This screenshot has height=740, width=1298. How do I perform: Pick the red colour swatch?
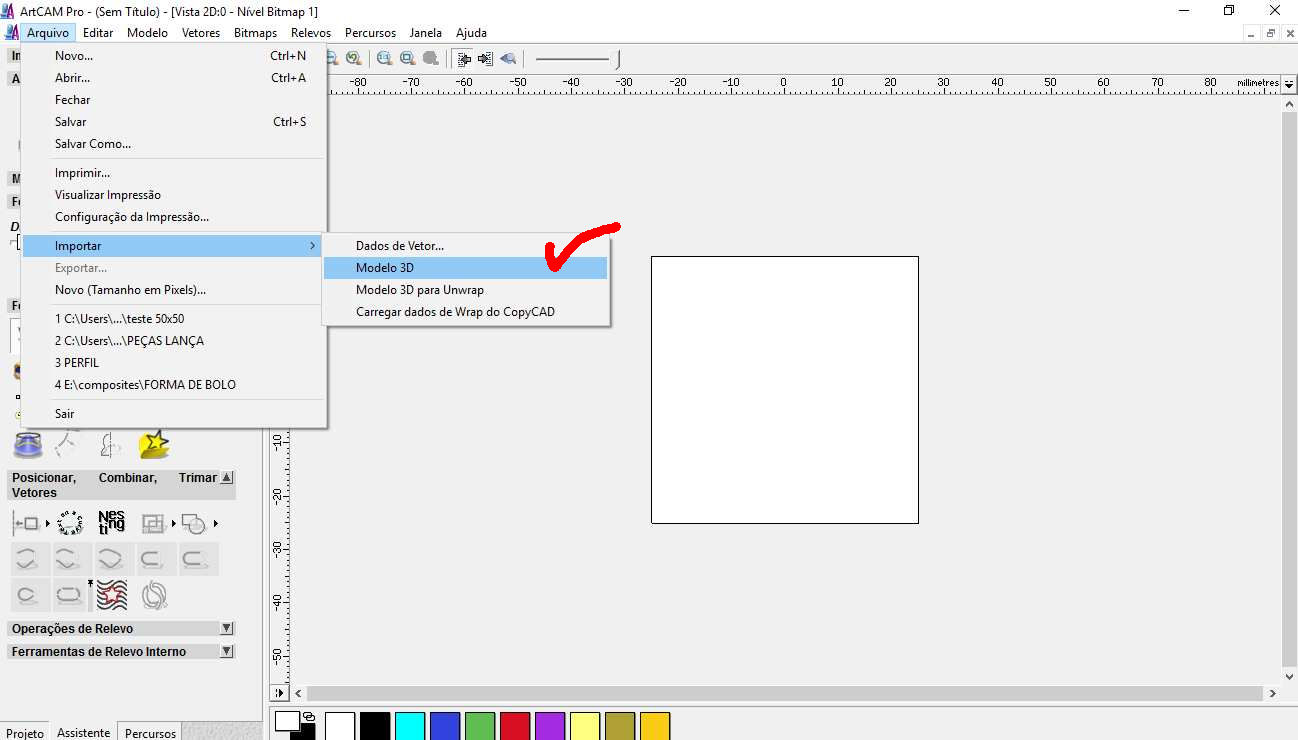tap(515, 727)
